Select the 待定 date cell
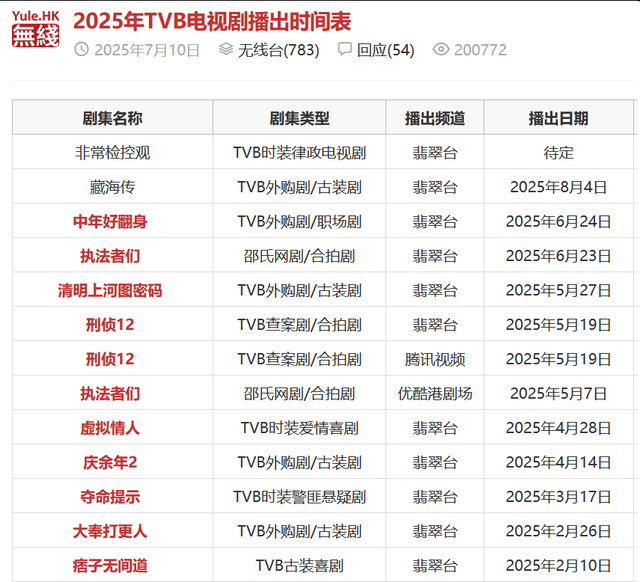This screenshot has width=640, height=582. tap(558, 153)
